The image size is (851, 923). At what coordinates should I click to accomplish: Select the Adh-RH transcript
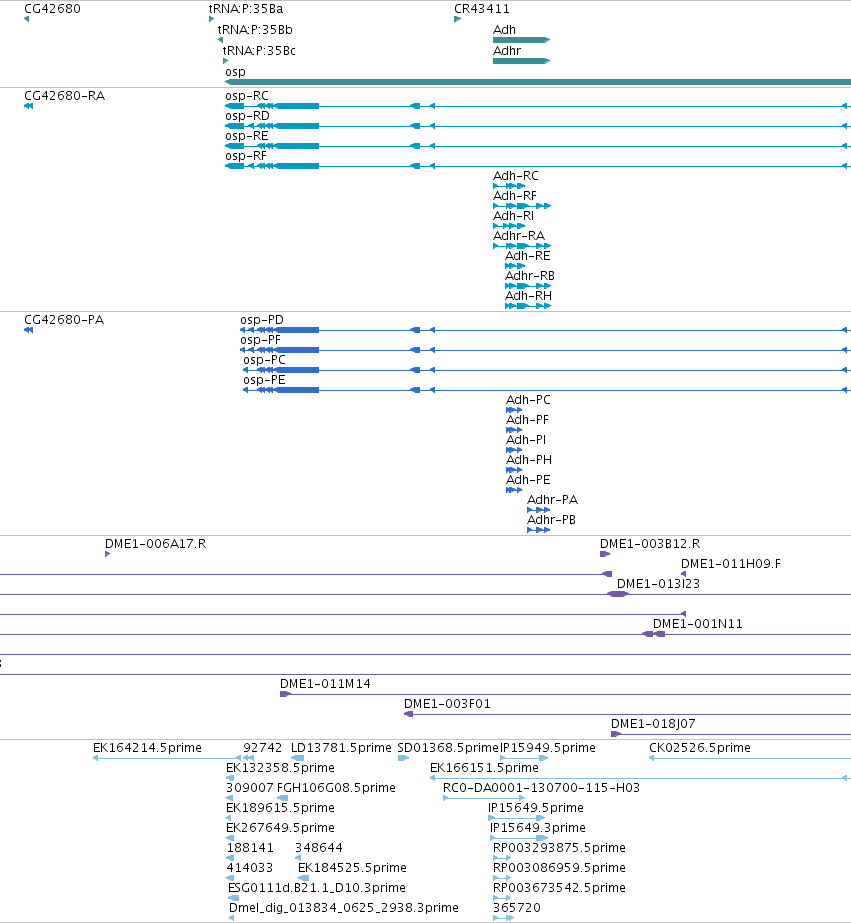click(528, 306)
